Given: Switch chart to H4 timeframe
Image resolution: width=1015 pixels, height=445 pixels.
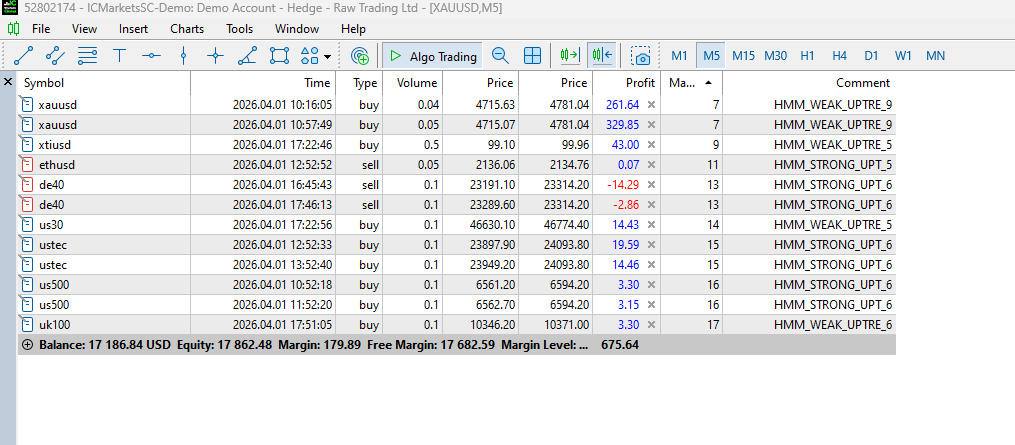Looking at the screenshot, I should (840, 56).
